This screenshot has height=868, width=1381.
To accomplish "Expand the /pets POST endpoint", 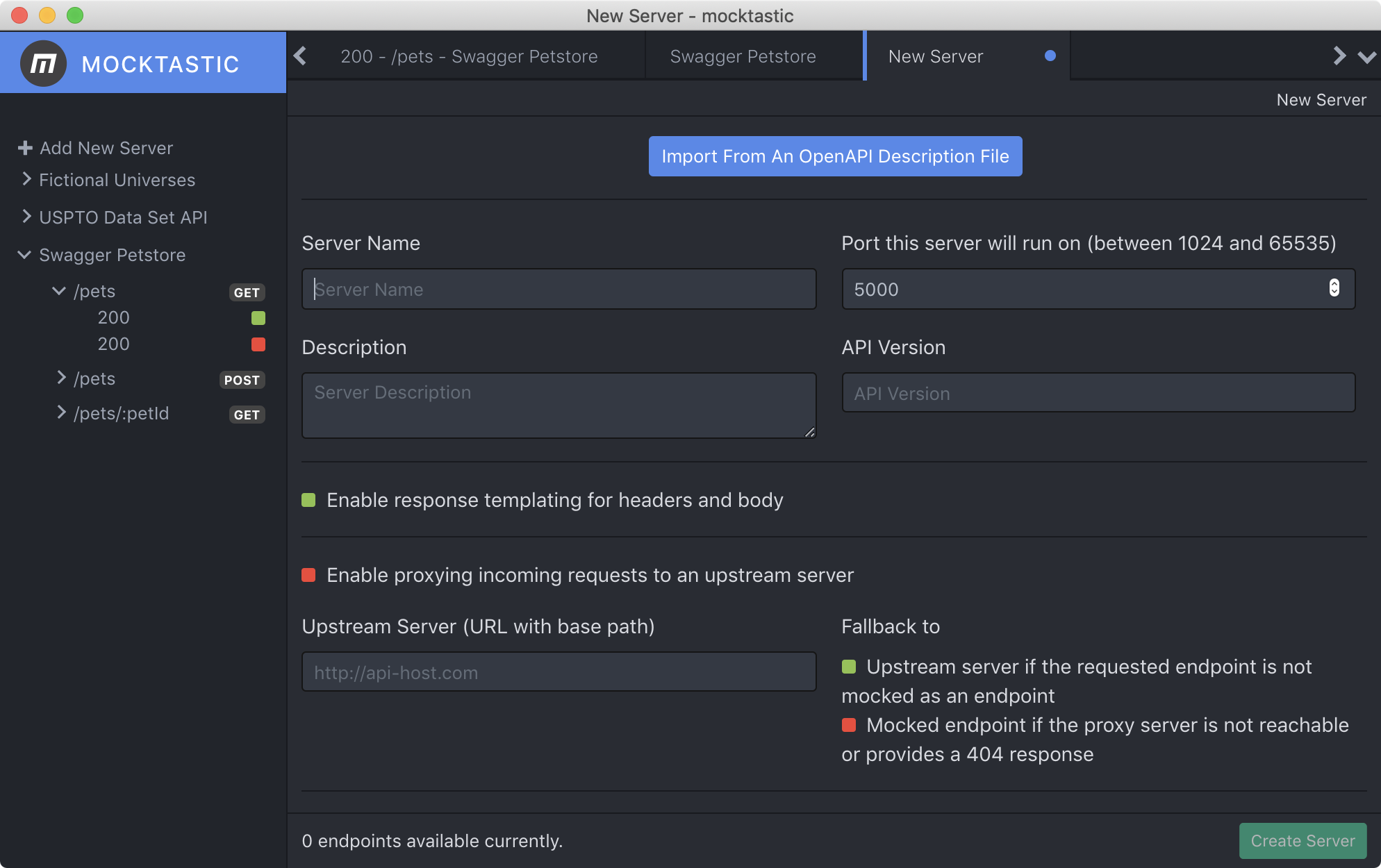I will (x=61, y=378).
